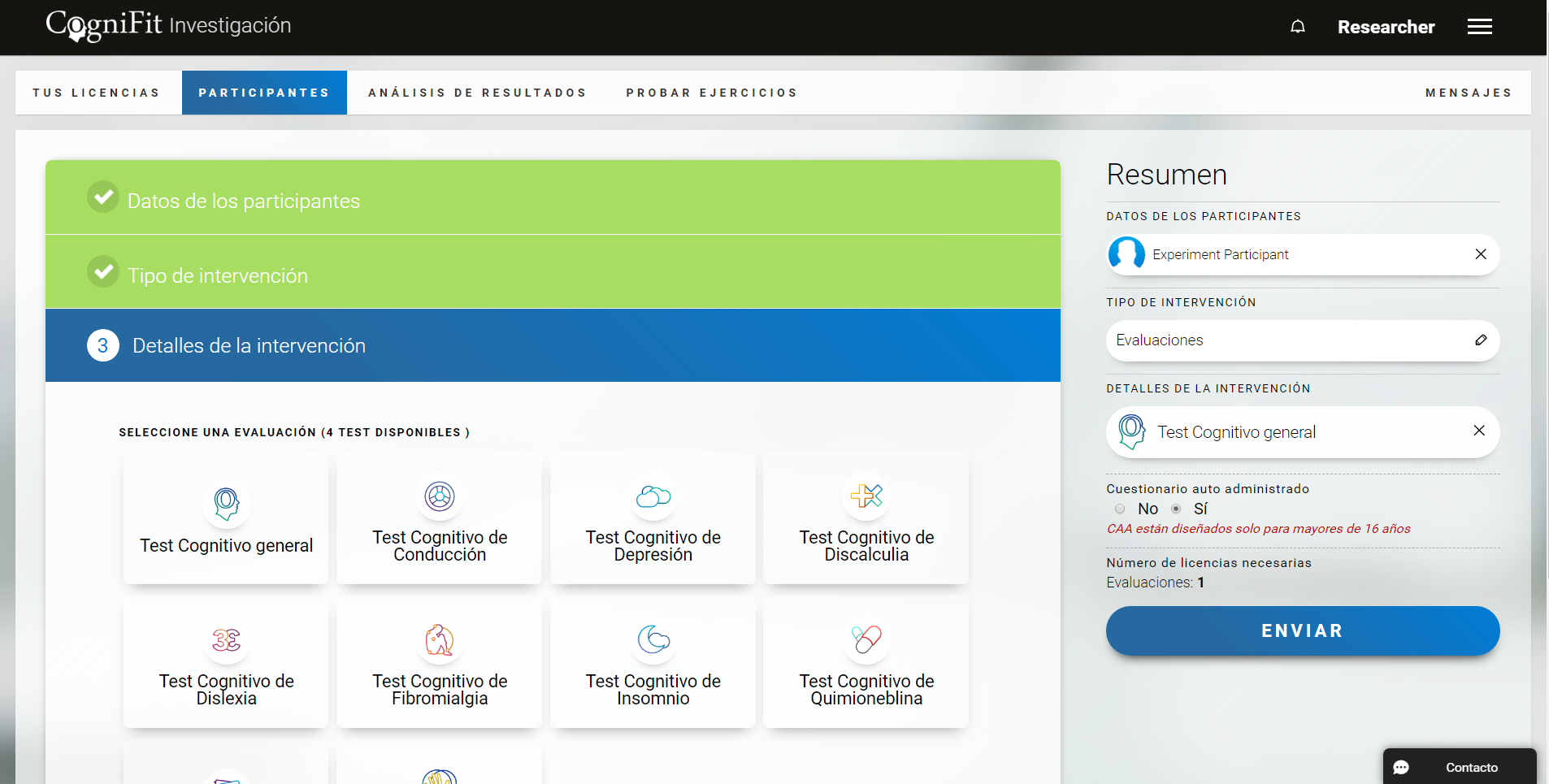Click the Evaluaciones intervention field
This screenshot has height=784, width=1549.
coord(1303,340)
